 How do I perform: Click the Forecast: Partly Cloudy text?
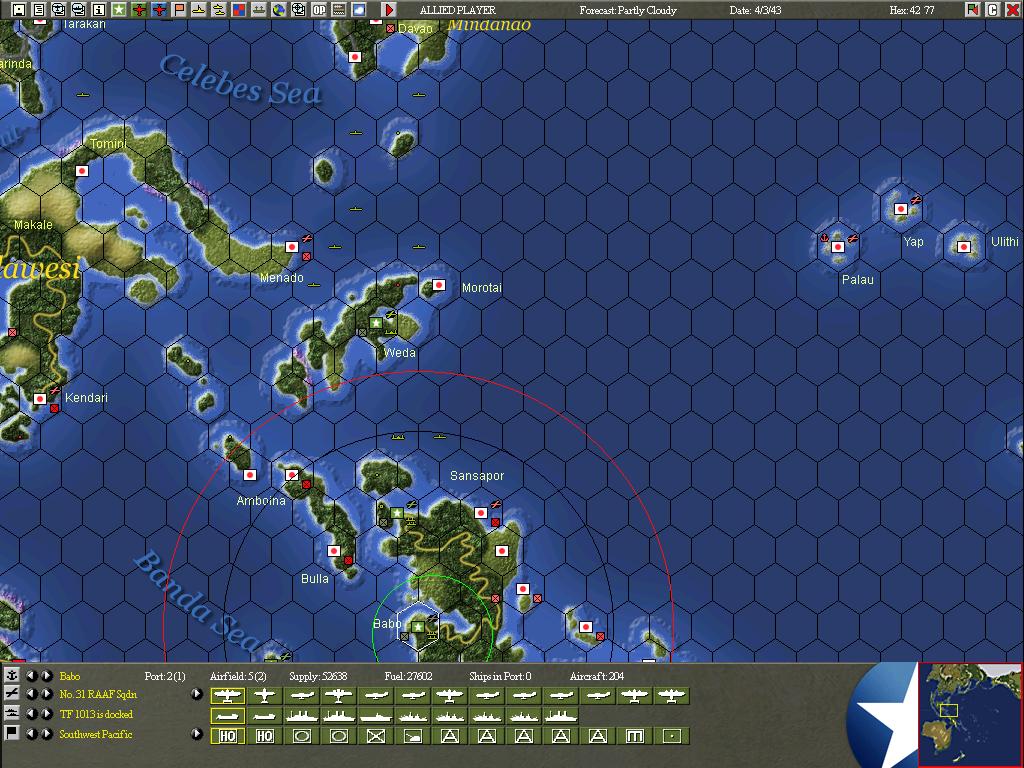[x=628, y=10]
